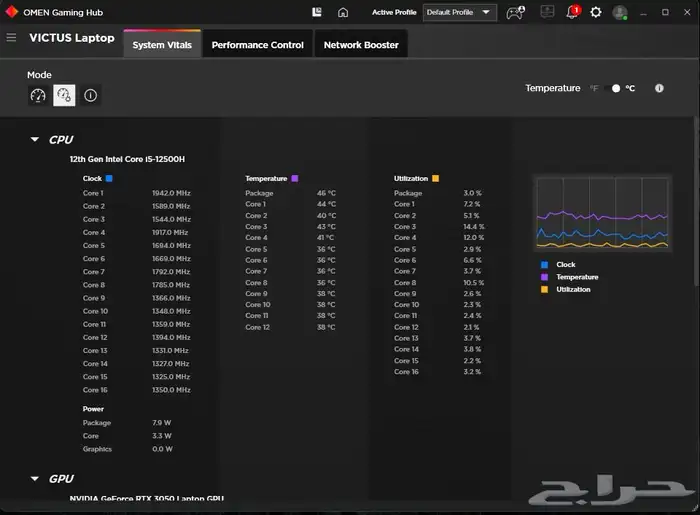Go to the Home icon
The height and width of the screenshot is (515, 700).
[x=343, y=13]
